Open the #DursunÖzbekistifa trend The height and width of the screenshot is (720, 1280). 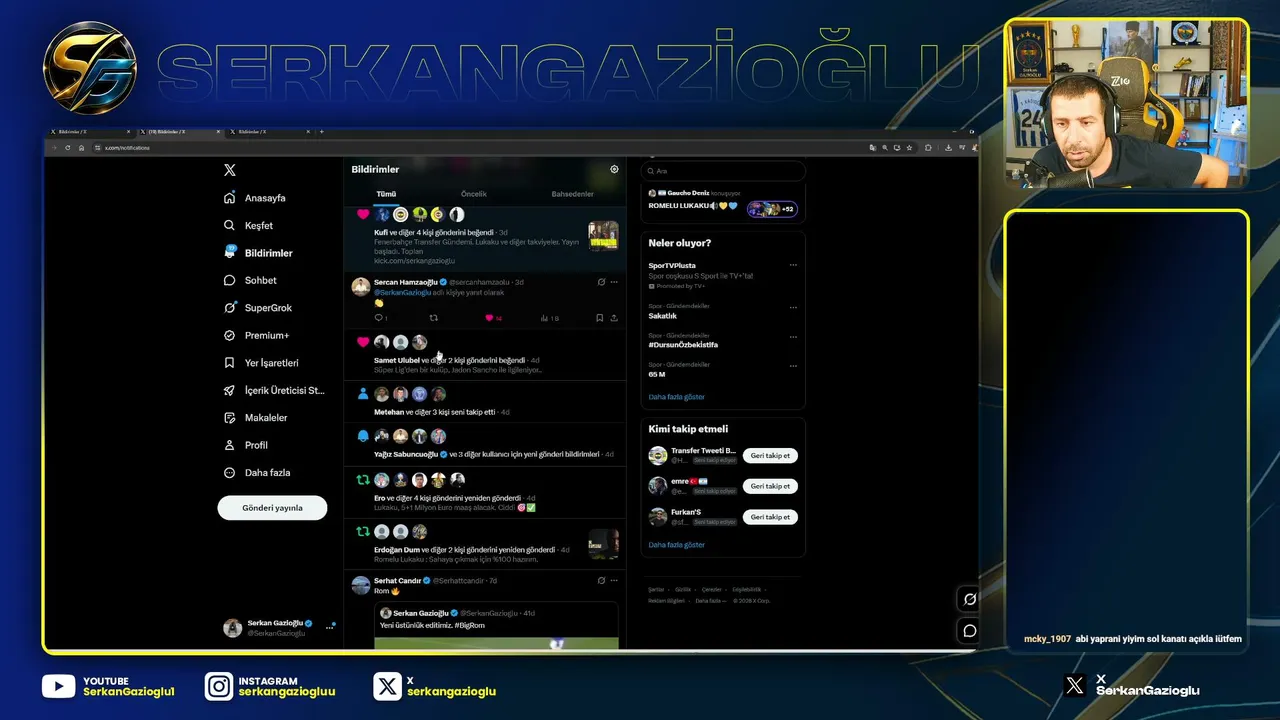(x=683, y=344)
